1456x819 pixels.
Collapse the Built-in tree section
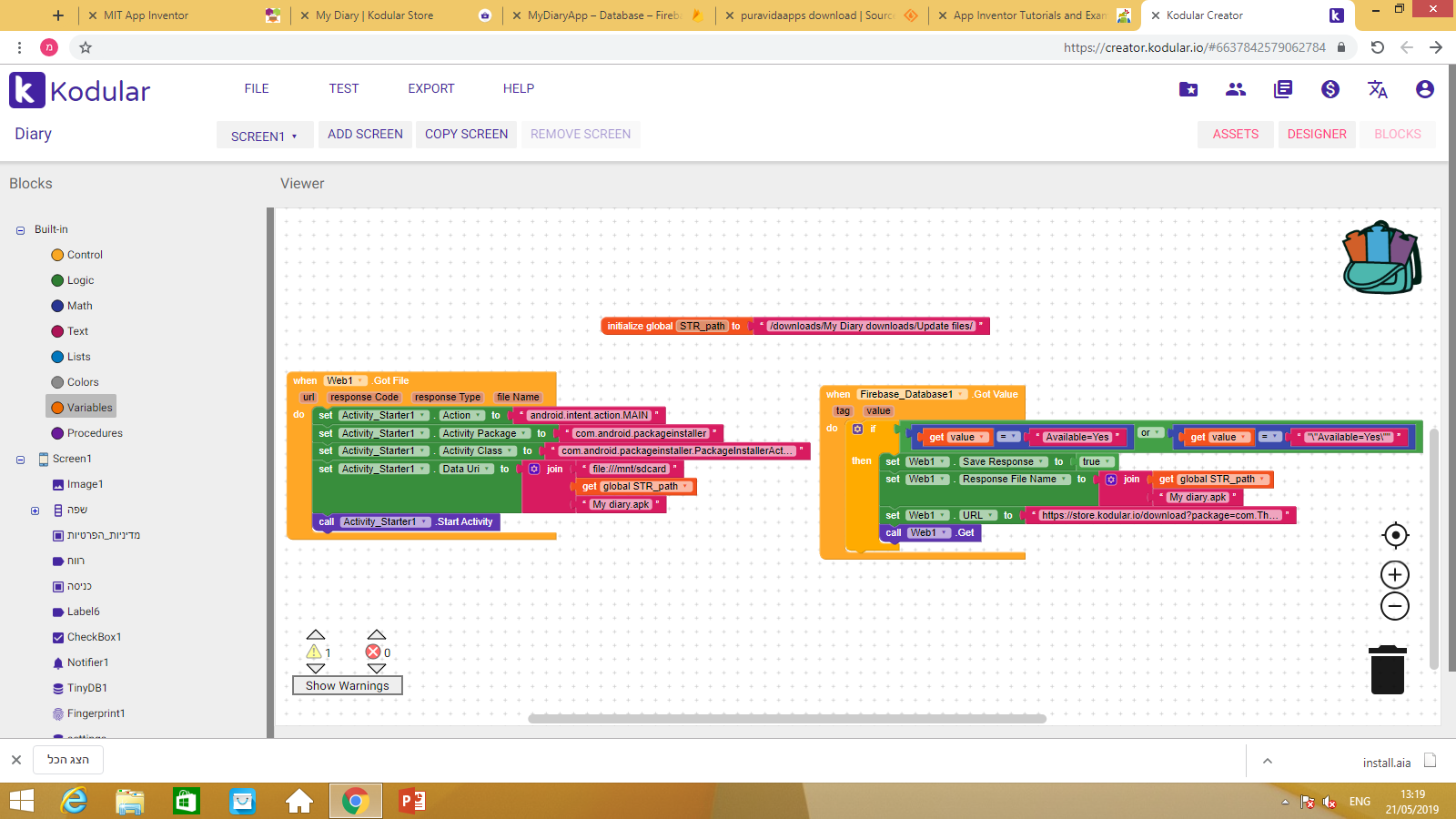coord(20,230)
